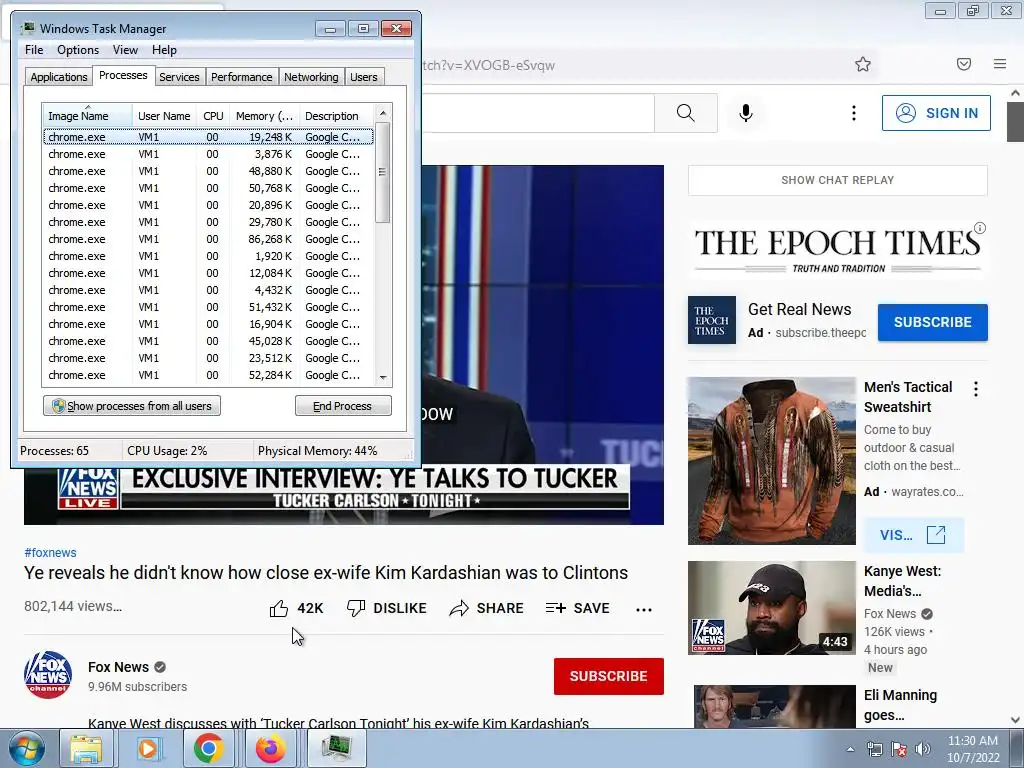Click YouTube search input field
This screenshot has width=1024, height=768.
tap(537, 113)
